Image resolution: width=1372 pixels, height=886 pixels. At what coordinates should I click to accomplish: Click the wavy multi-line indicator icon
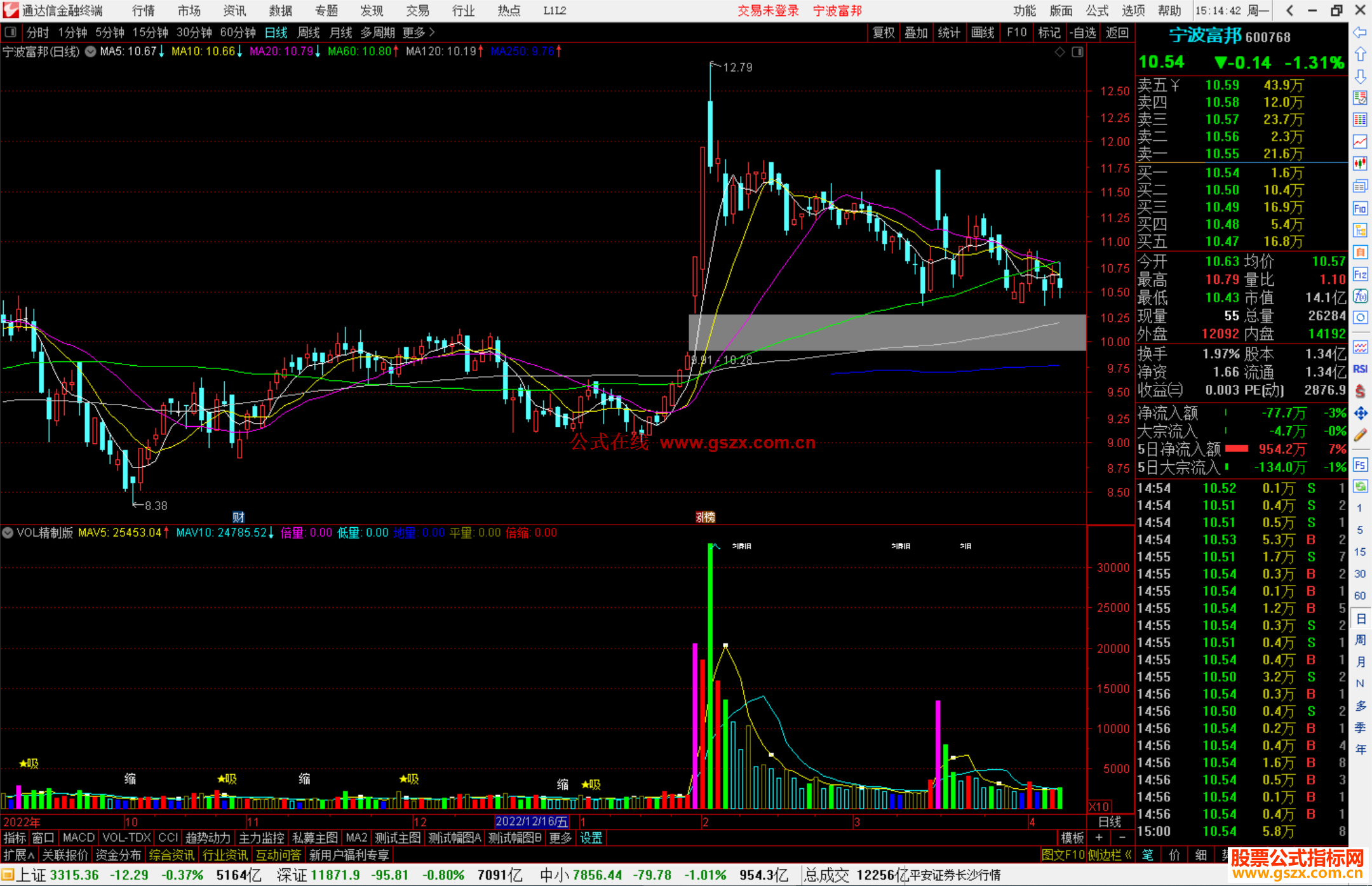[1360, 347]
